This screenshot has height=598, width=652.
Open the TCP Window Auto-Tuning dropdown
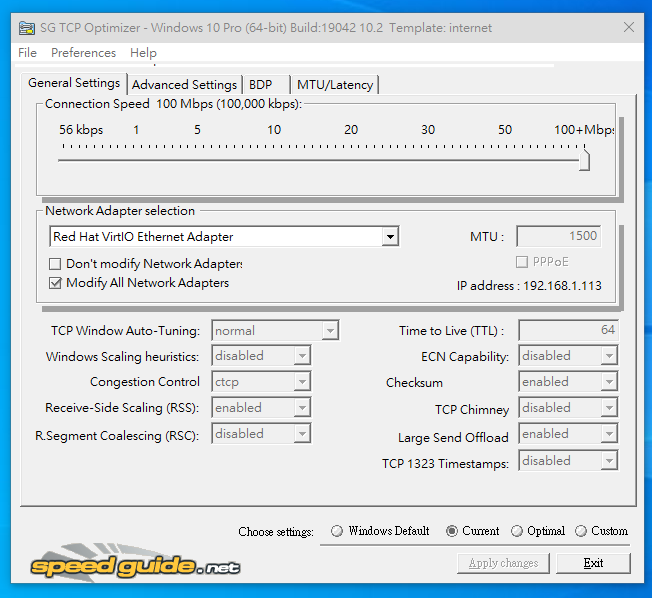[x=330, y=331]
